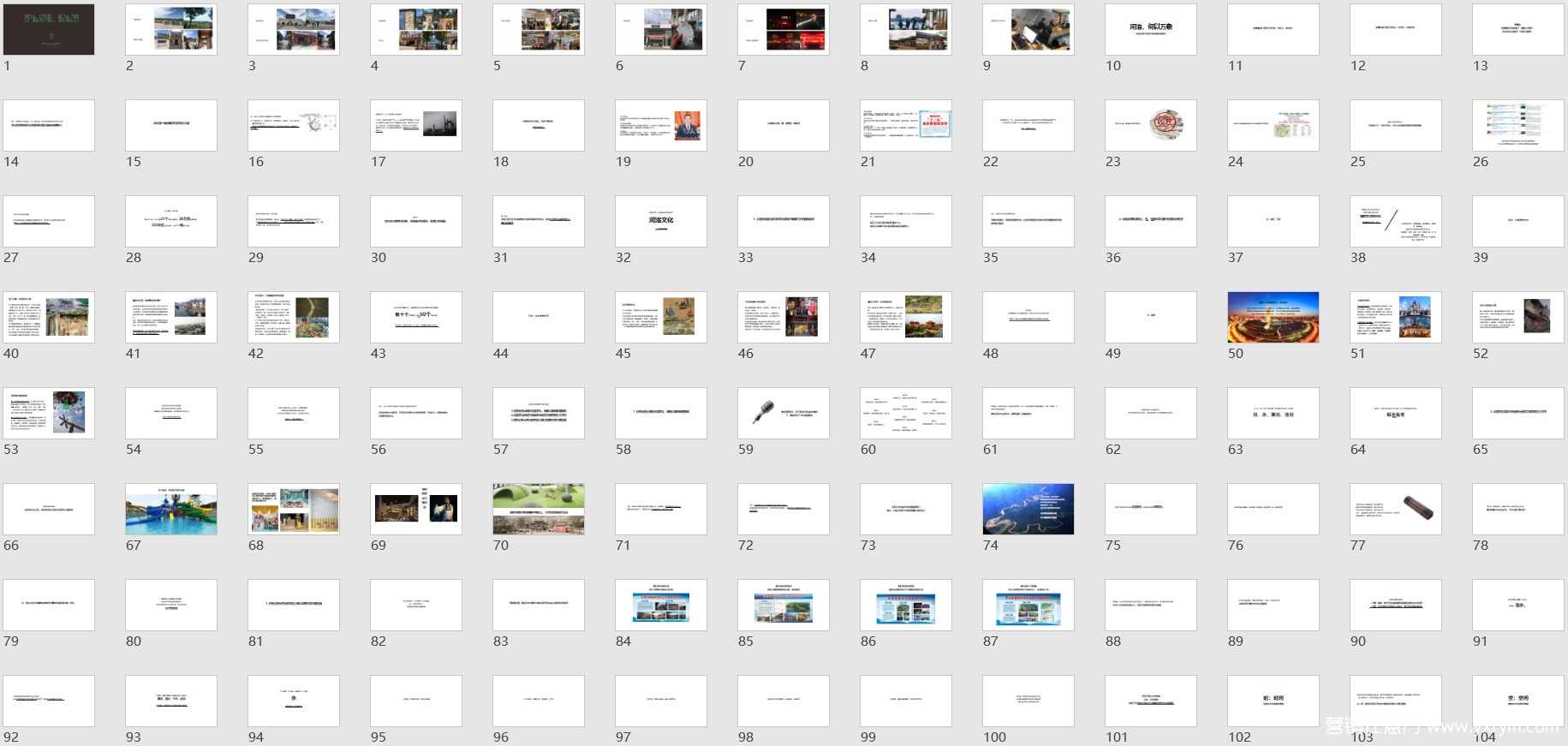The height and width of the screenshot is (746, 1568).
Task: Choose slide 41 thumbnail
Action: (171, 317)
